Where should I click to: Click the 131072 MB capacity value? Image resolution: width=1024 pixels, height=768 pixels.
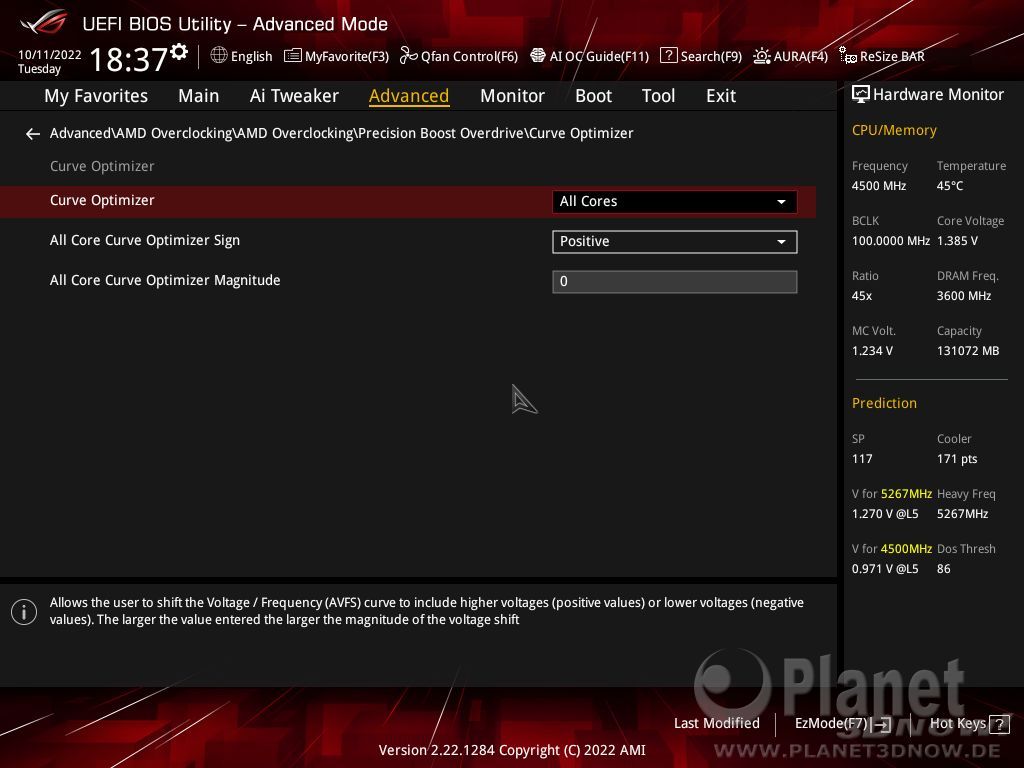tap(968, 351)
